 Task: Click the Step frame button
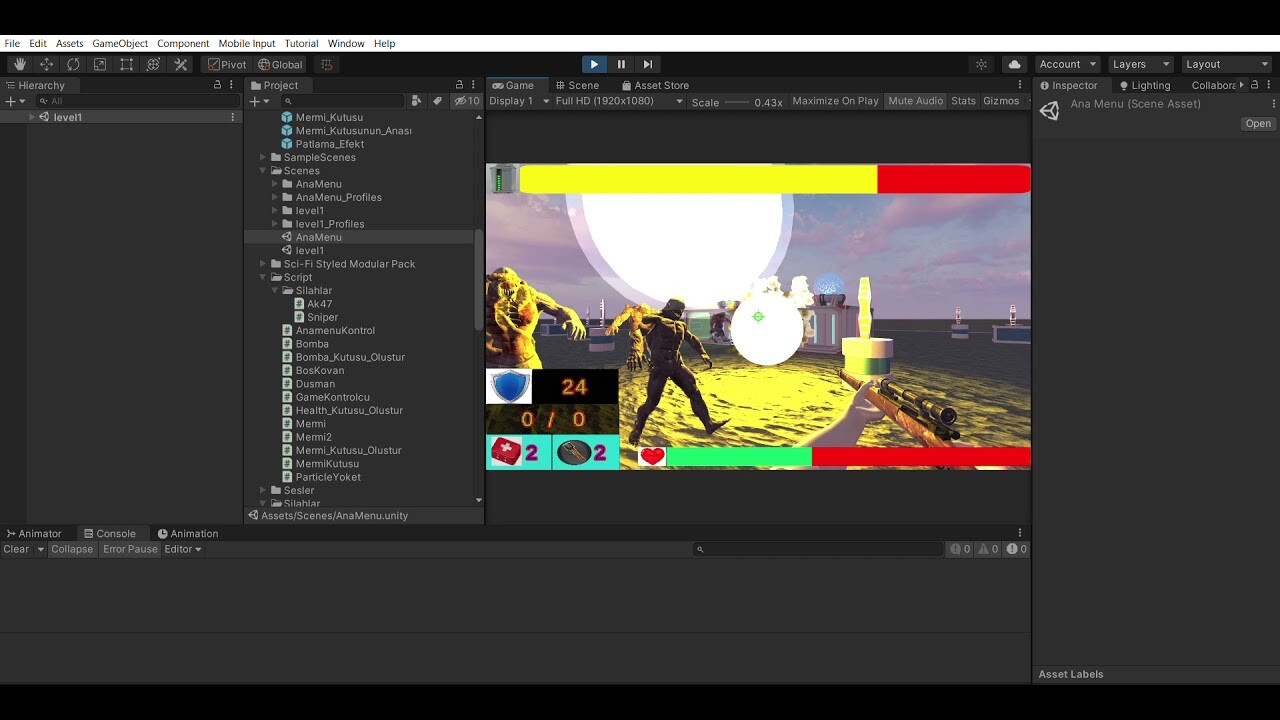click(x=648, y=64)
